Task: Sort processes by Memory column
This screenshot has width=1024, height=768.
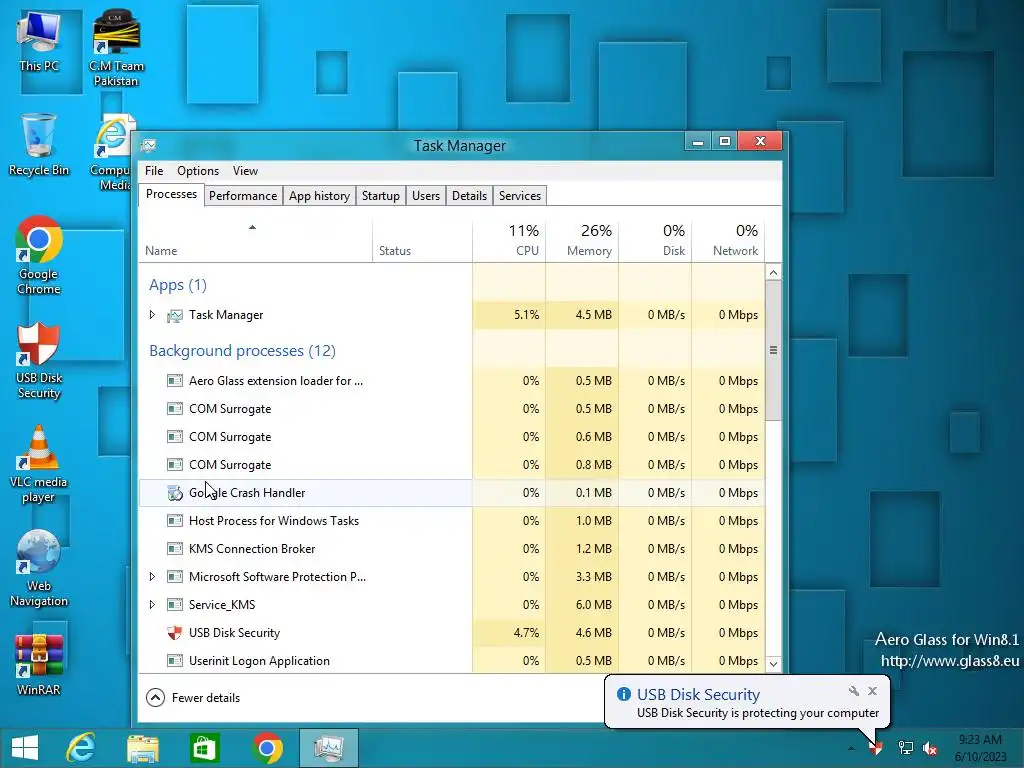Action: (x=582, y=240)
